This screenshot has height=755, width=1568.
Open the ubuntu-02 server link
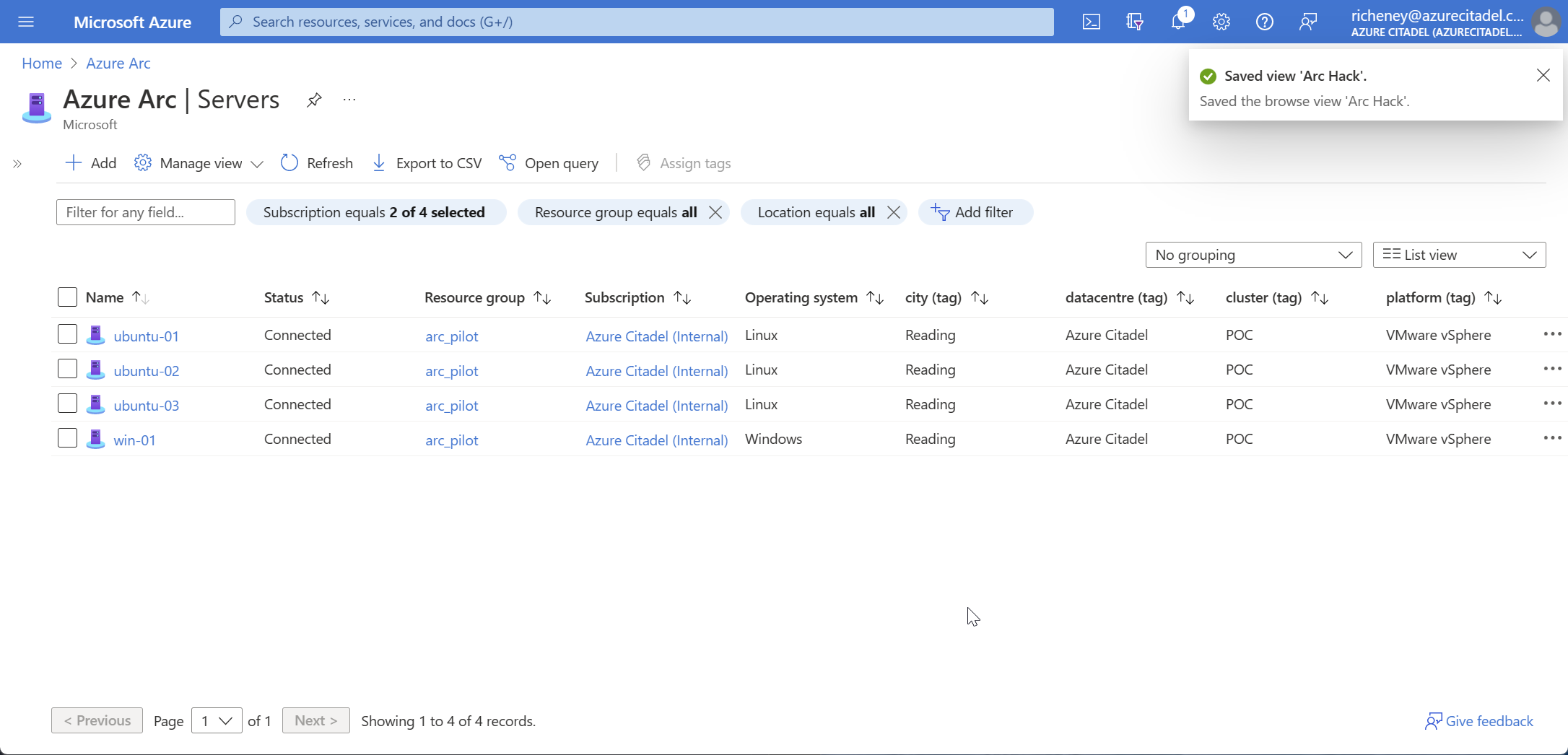pos(147,371)
